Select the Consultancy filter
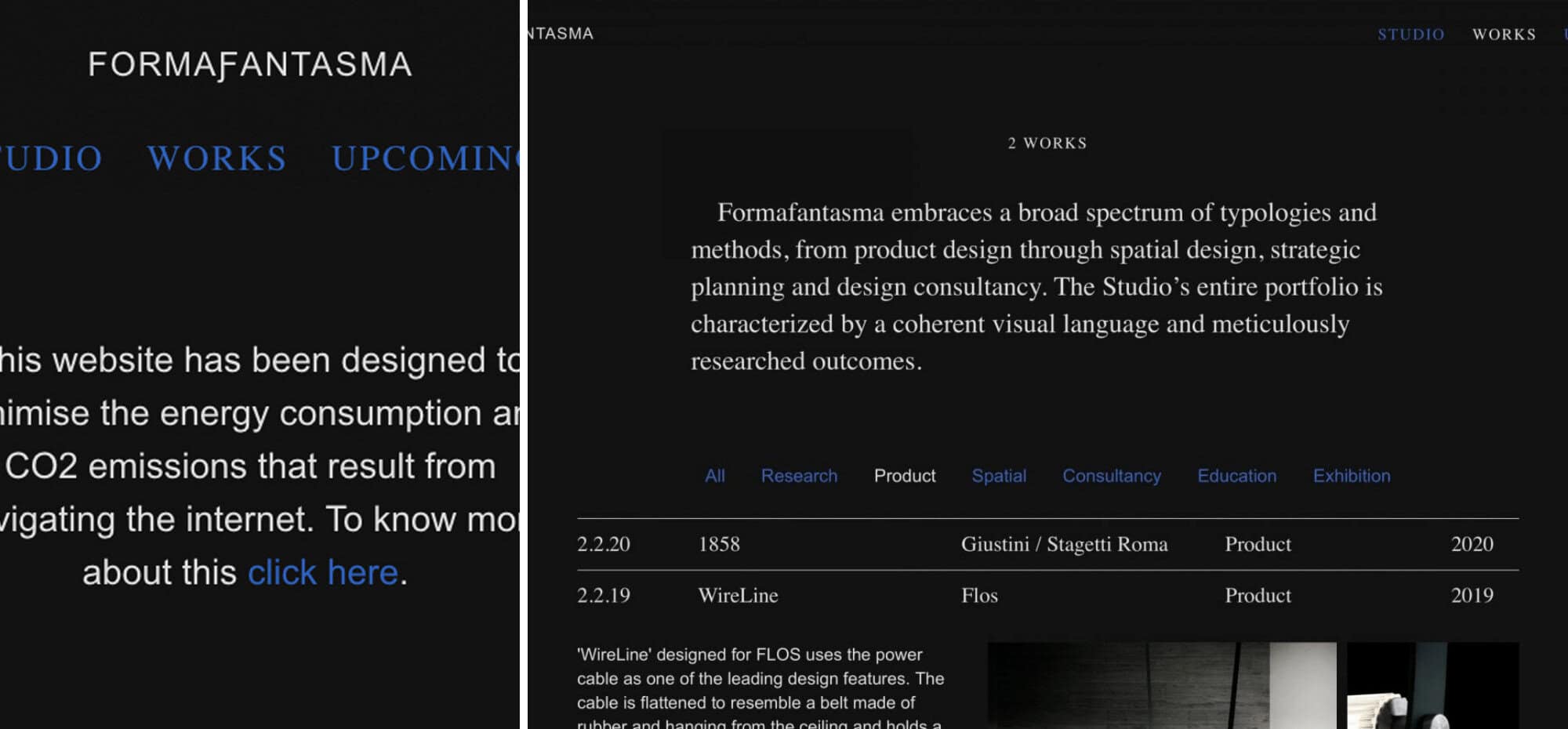 pos(1112,476)
